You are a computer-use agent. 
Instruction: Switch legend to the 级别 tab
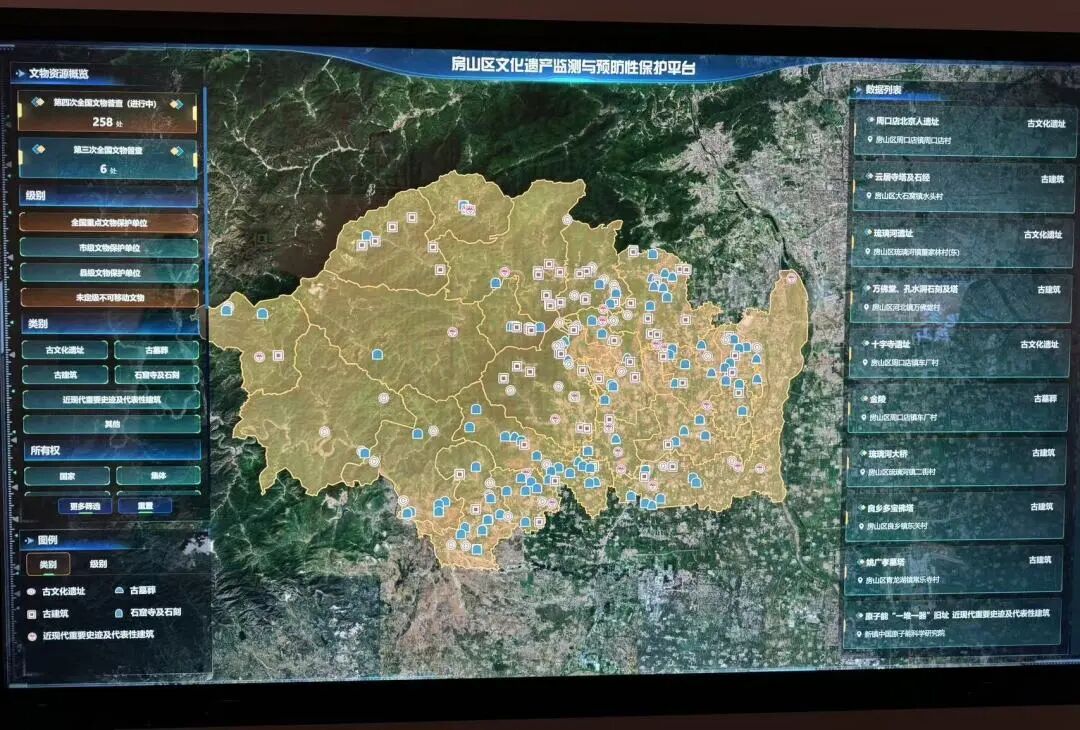(x=98, y=564)
